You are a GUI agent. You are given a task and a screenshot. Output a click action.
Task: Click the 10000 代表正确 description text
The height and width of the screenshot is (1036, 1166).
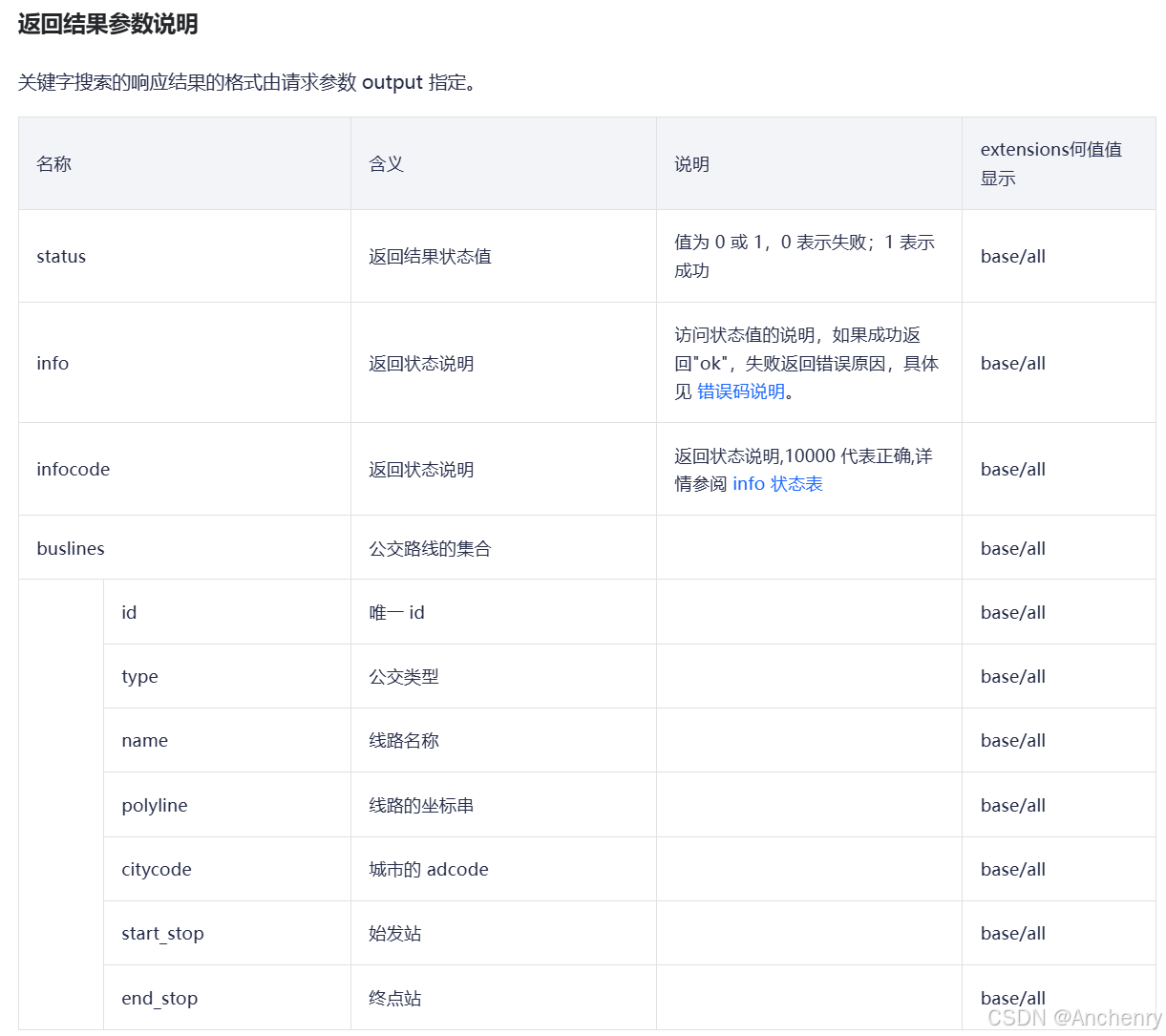804,470
